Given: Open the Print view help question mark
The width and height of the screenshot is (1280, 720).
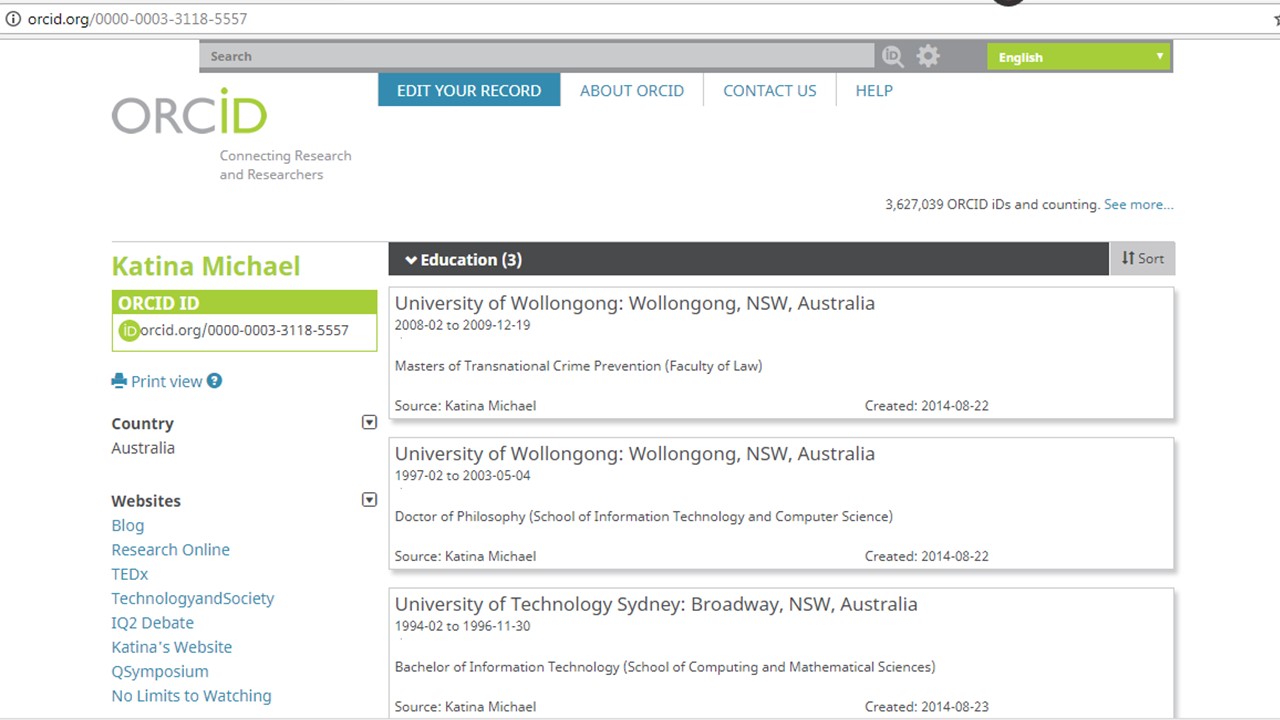Looking at the screenshot, I should tap(214, 381).
